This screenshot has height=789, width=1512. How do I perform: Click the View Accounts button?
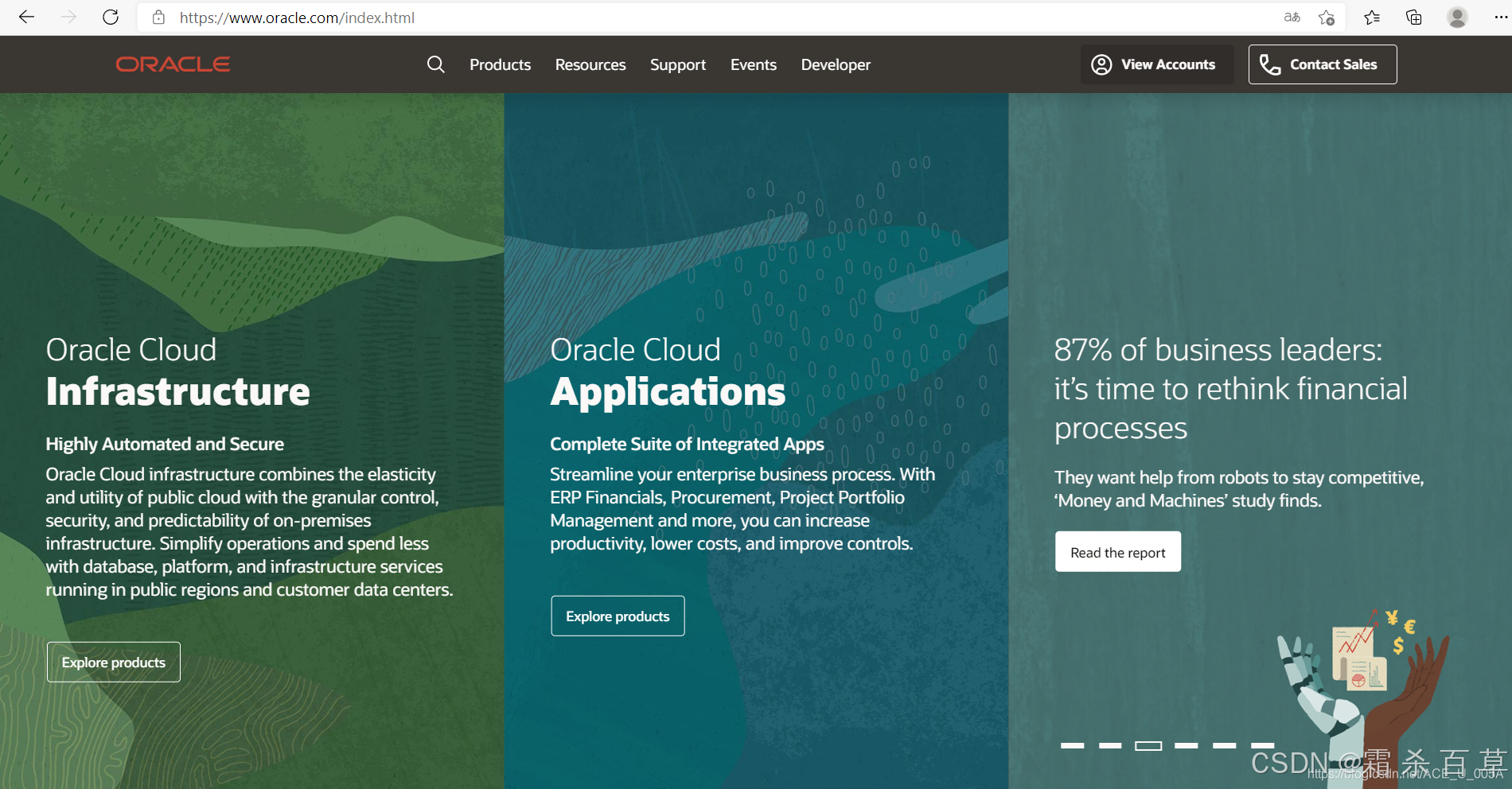(1157, 64)
